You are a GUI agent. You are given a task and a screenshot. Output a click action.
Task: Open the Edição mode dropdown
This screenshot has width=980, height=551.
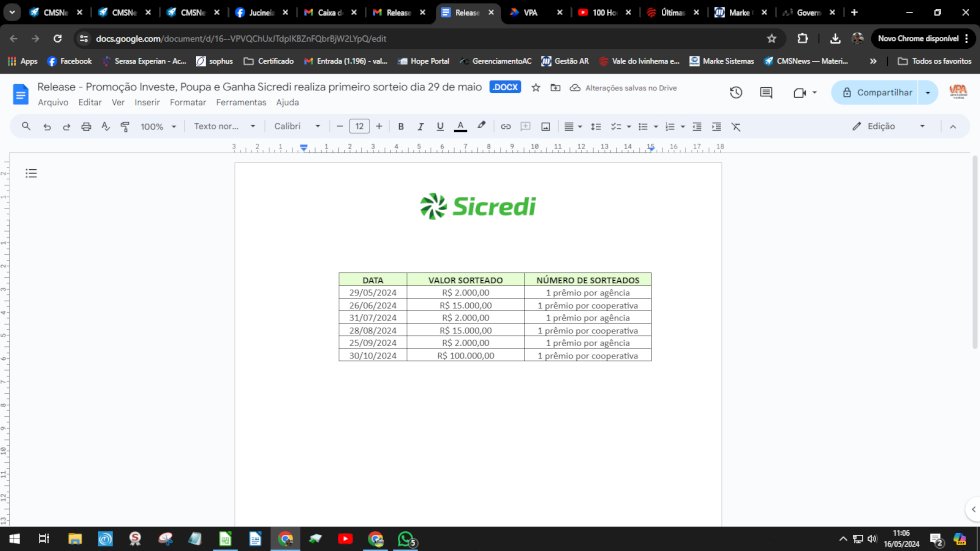tap(888, 126)
